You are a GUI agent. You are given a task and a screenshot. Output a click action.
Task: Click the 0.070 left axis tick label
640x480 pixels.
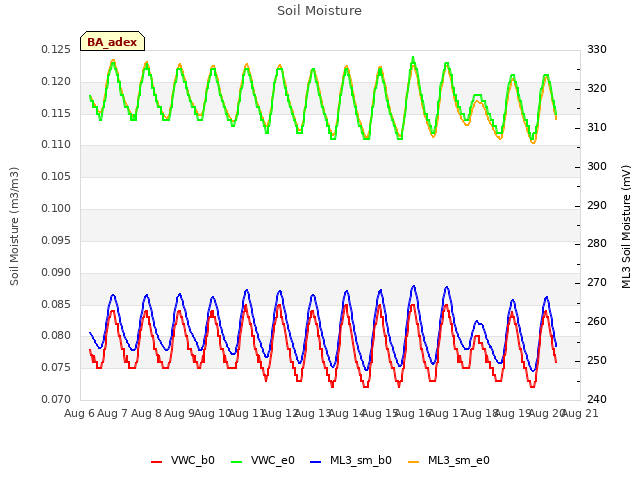coord(56,399)
